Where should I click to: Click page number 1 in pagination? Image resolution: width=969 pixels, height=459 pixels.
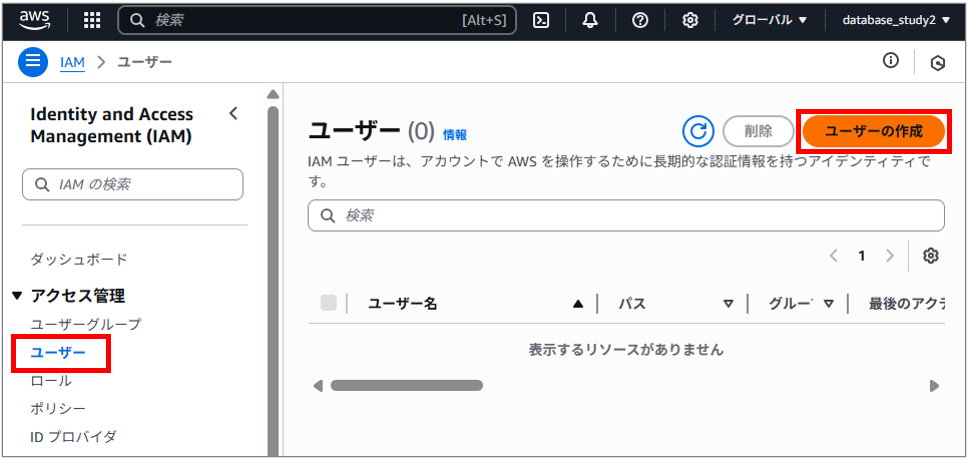tap(861, 256)
